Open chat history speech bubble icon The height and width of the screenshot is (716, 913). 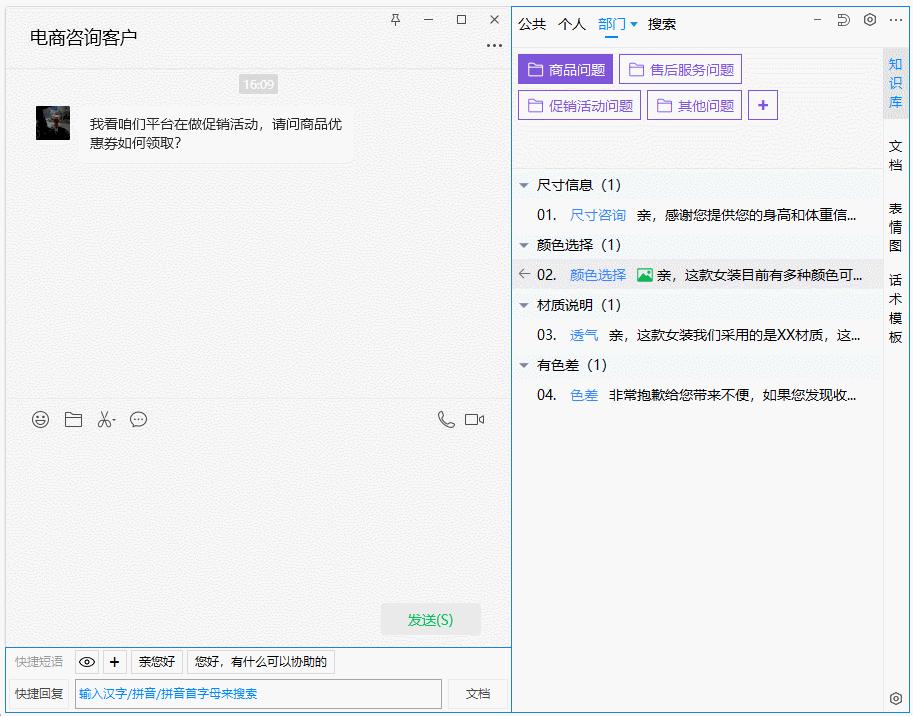pyautogui.click(x=139, y=420)
